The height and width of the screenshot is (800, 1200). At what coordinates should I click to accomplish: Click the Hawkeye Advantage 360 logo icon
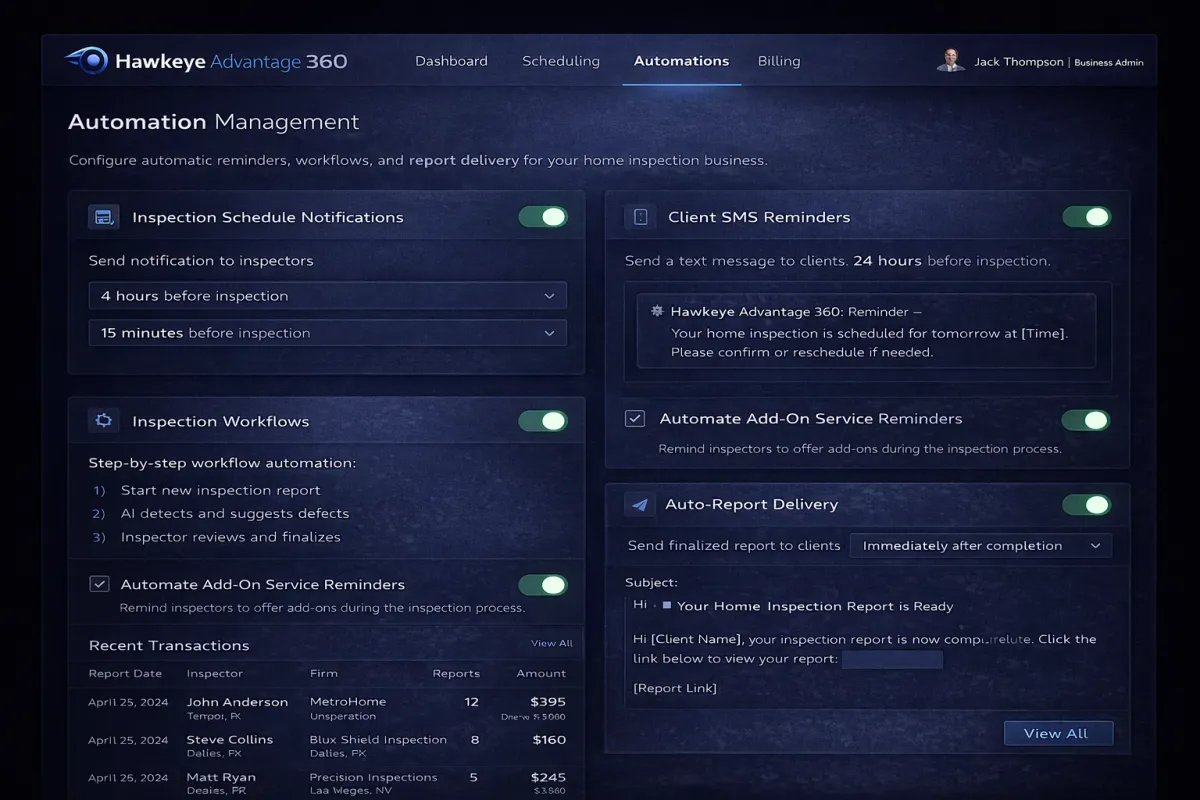[x=87, y=61]
